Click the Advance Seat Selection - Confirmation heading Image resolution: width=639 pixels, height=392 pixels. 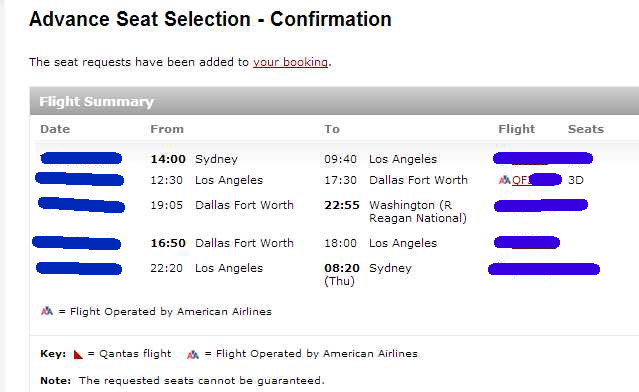pyautogui.click(x=210, y=19)
